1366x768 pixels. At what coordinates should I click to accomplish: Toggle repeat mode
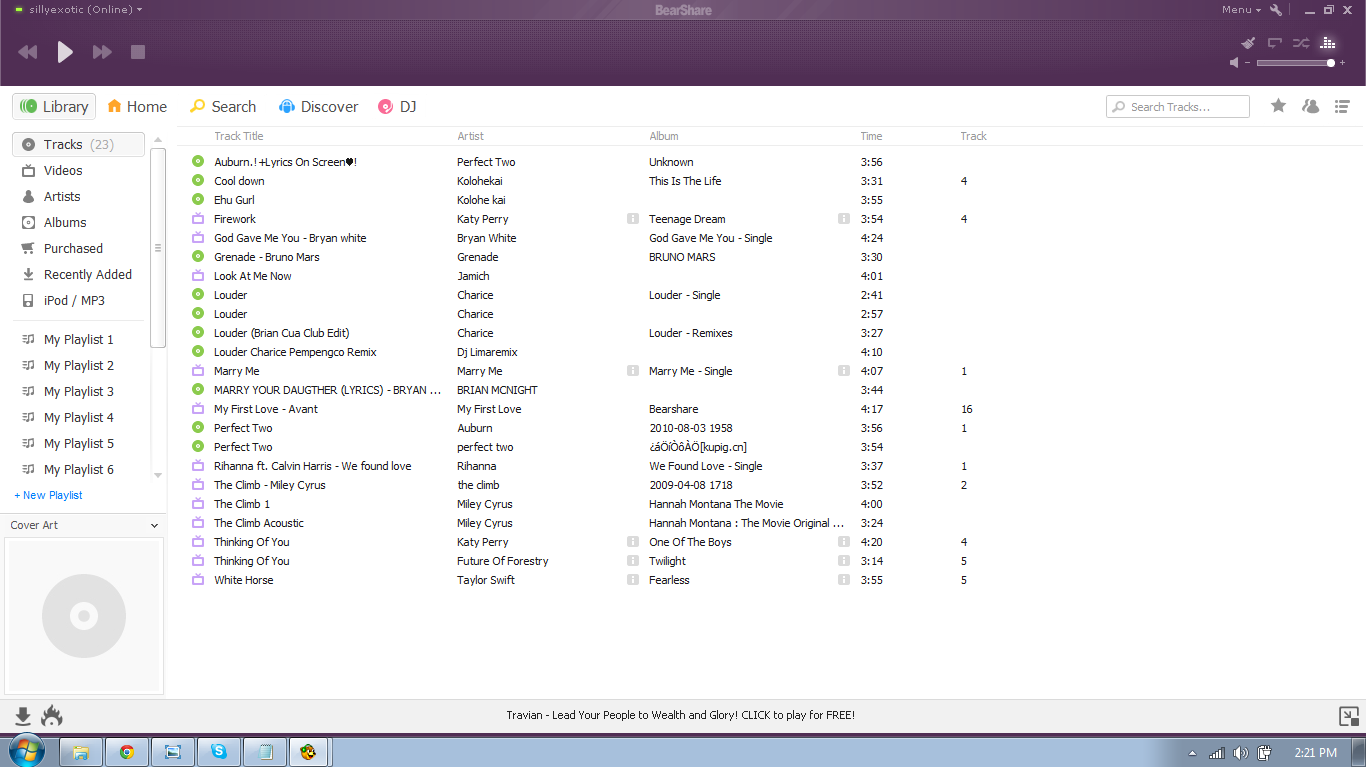coord(1275,43)
